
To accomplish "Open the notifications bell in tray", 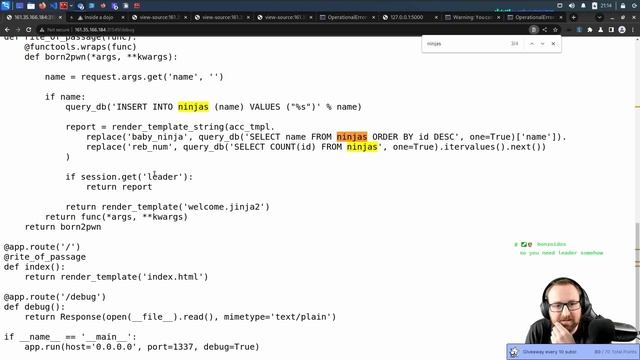I will (x=583, y=6).
